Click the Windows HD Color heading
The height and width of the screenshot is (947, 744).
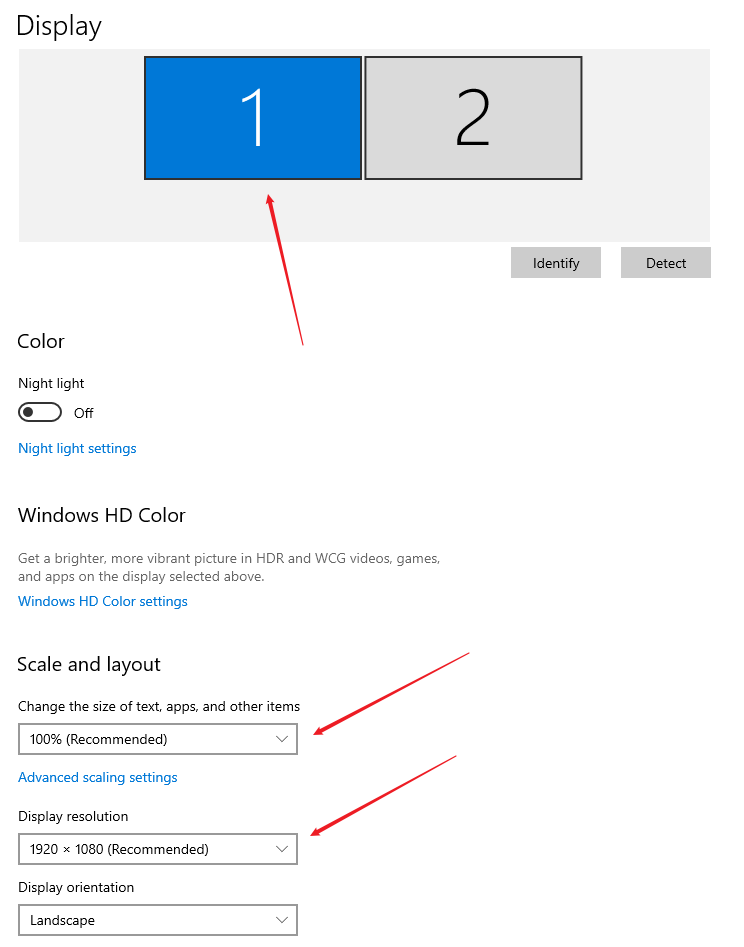click(101, 515)
